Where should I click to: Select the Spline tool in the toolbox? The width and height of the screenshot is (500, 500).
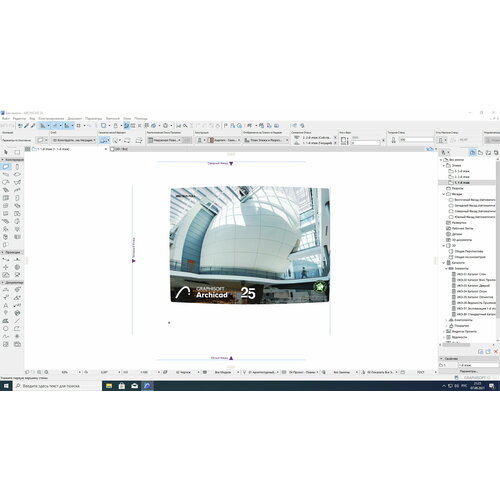click(6, 336)
